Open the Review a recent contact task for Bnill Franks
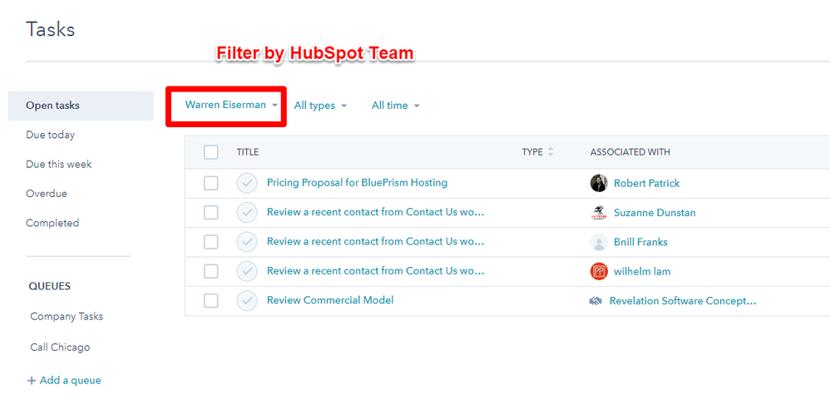Viewport: 830px width, 400px height. coord(376,241)
